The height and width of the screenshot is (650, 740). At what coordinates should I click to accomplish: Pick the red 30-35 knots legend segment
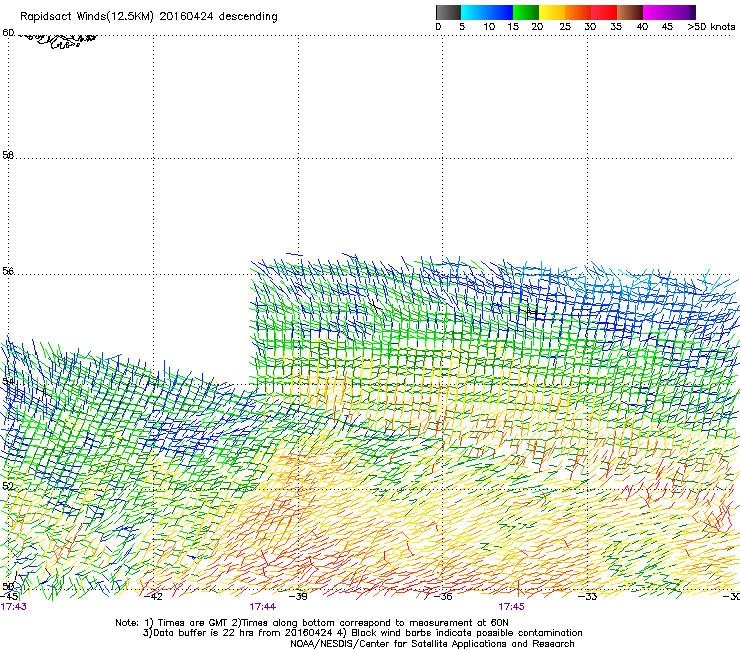pyautogui.click(x=604, y=12)
